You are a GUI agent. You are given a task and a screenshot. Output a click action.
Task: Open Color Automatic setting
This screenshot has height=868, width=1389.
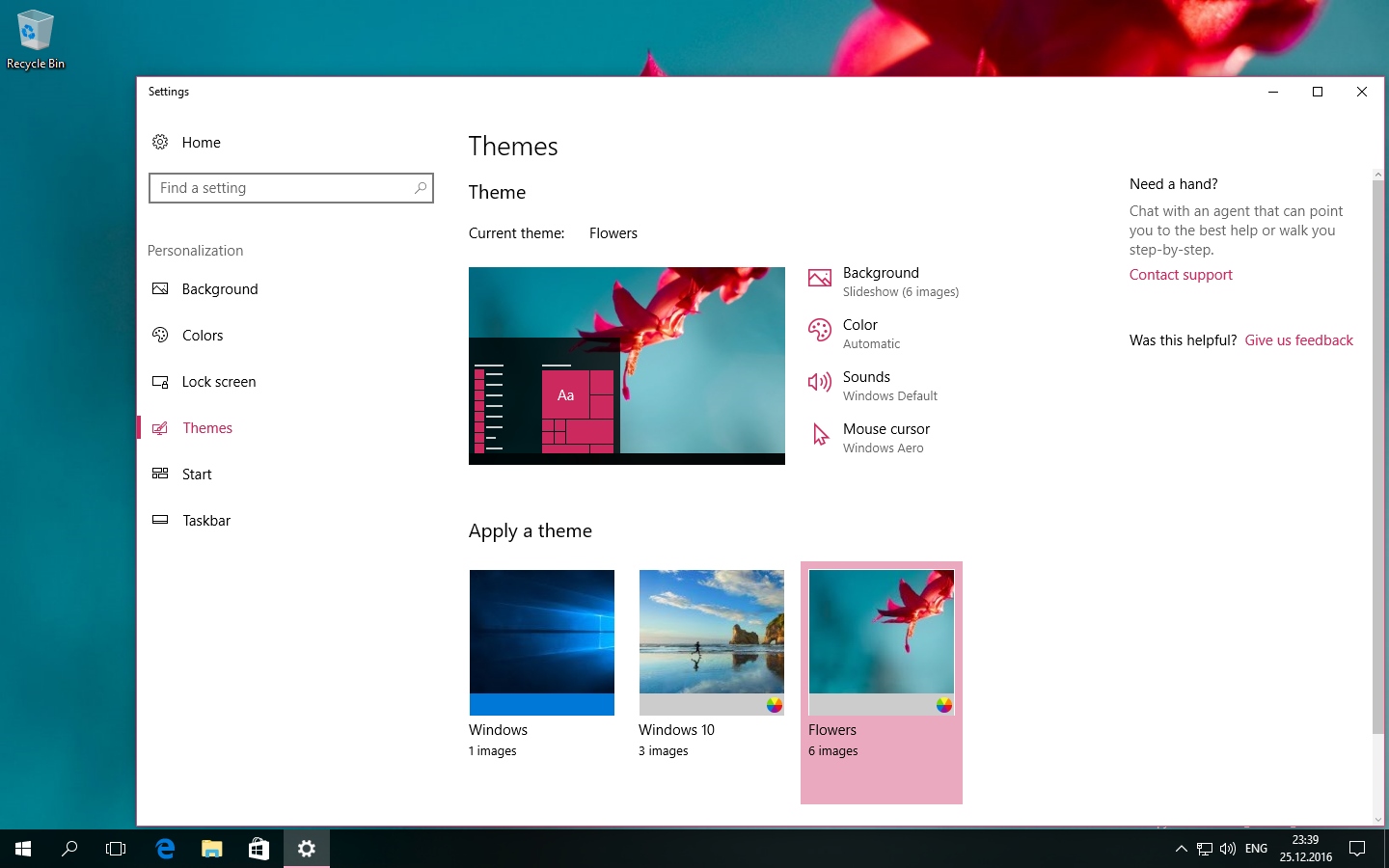855,334
